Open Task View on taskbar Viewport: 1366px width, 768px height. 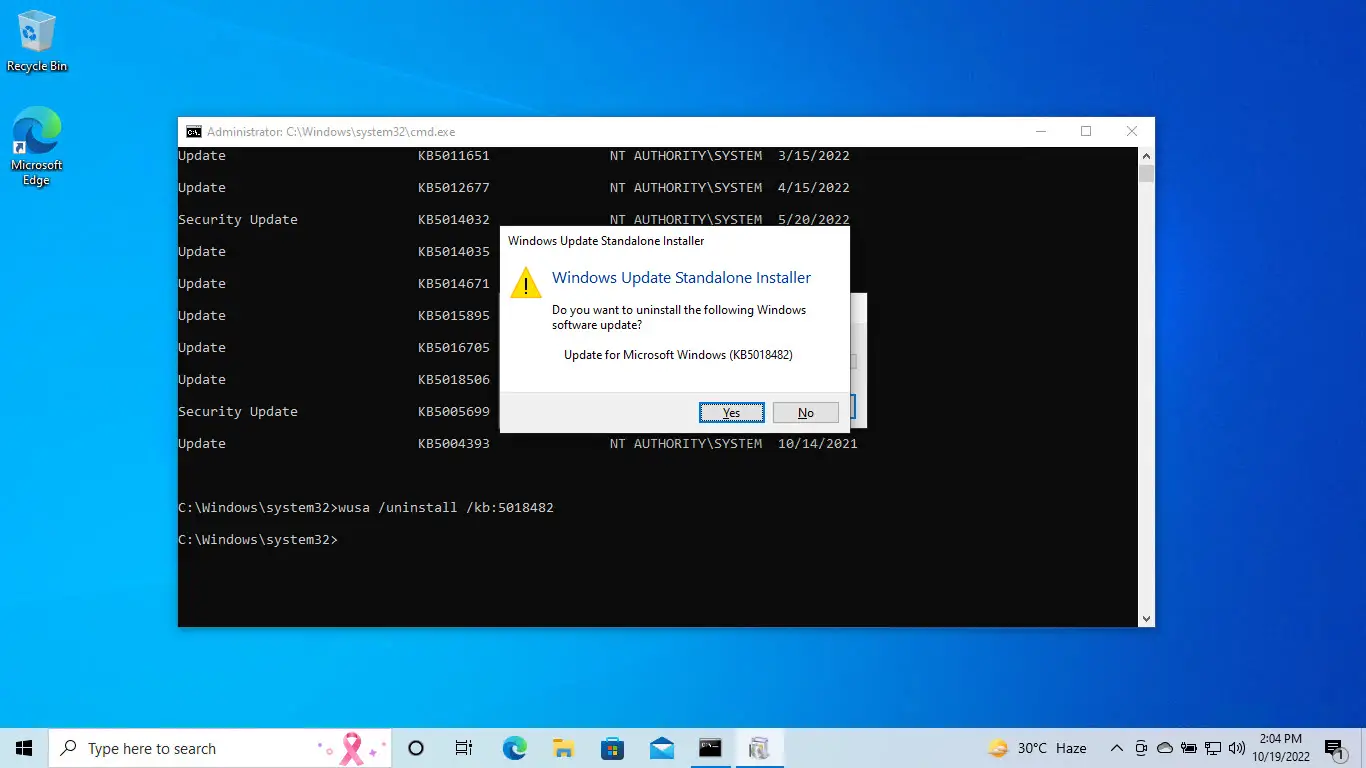coord(464,748)
